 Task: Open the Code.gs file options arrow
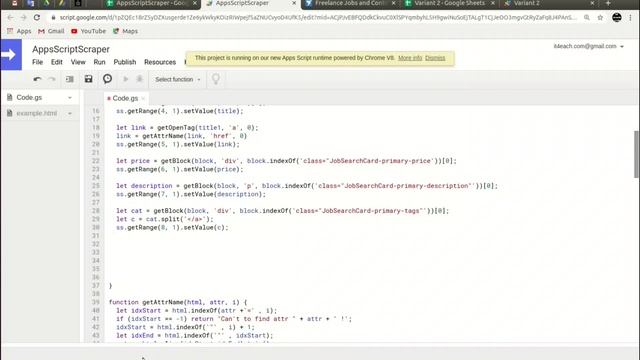pos(70,98)
